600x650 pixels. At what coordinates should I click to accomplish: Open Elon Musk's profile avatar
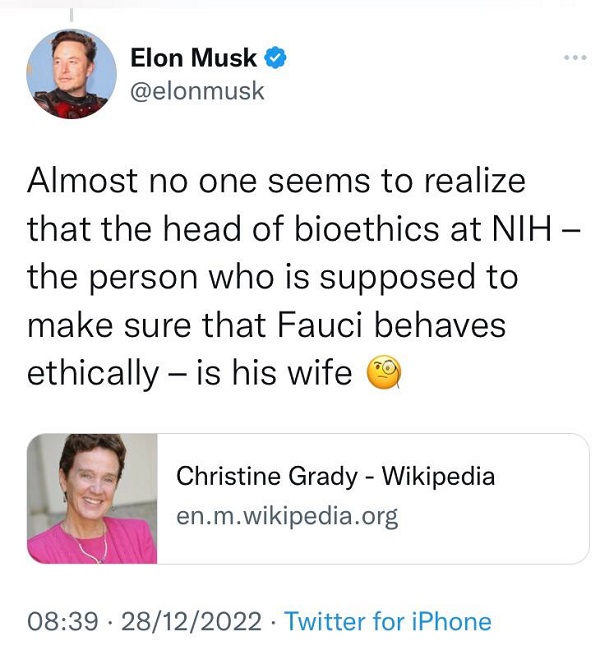[x=71, y=74]
